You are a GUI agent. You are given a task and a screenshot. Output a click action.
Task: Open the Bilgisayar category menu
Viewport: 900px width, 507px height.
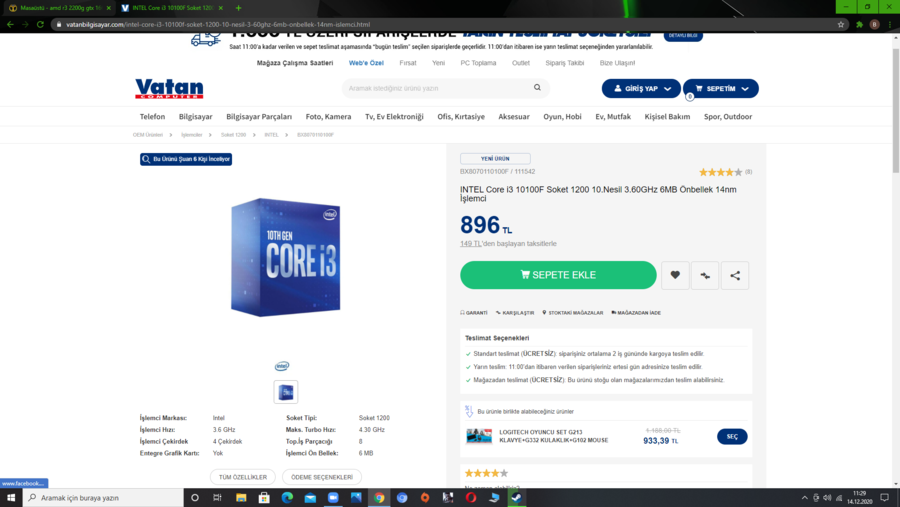click(195, 117)
